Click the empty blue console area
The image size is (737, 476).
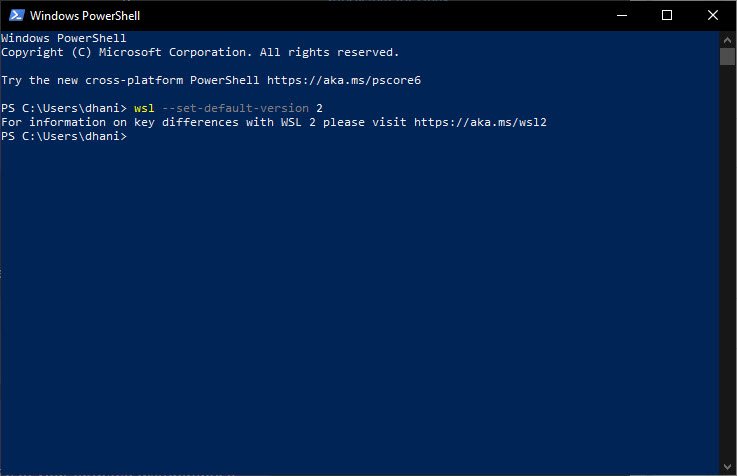pos(360,305)
